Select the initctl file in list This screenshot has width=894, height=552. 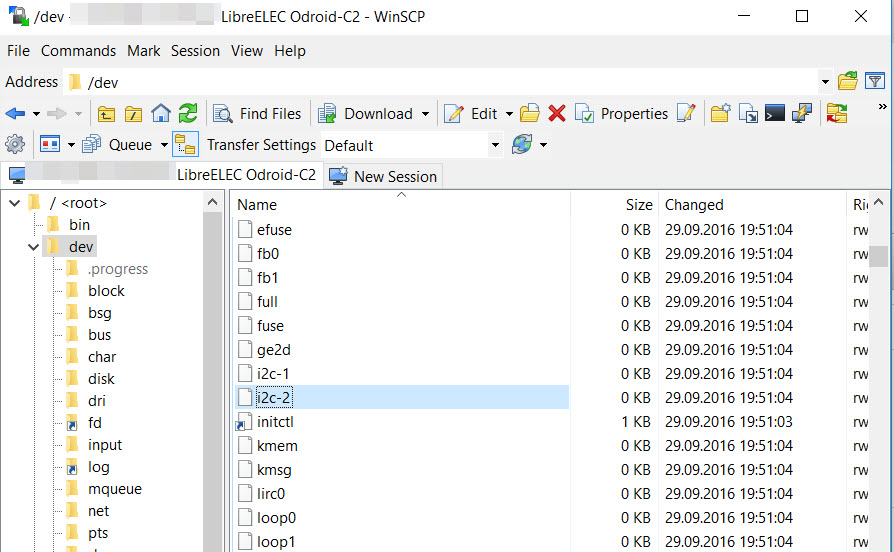tap(275, 422)
